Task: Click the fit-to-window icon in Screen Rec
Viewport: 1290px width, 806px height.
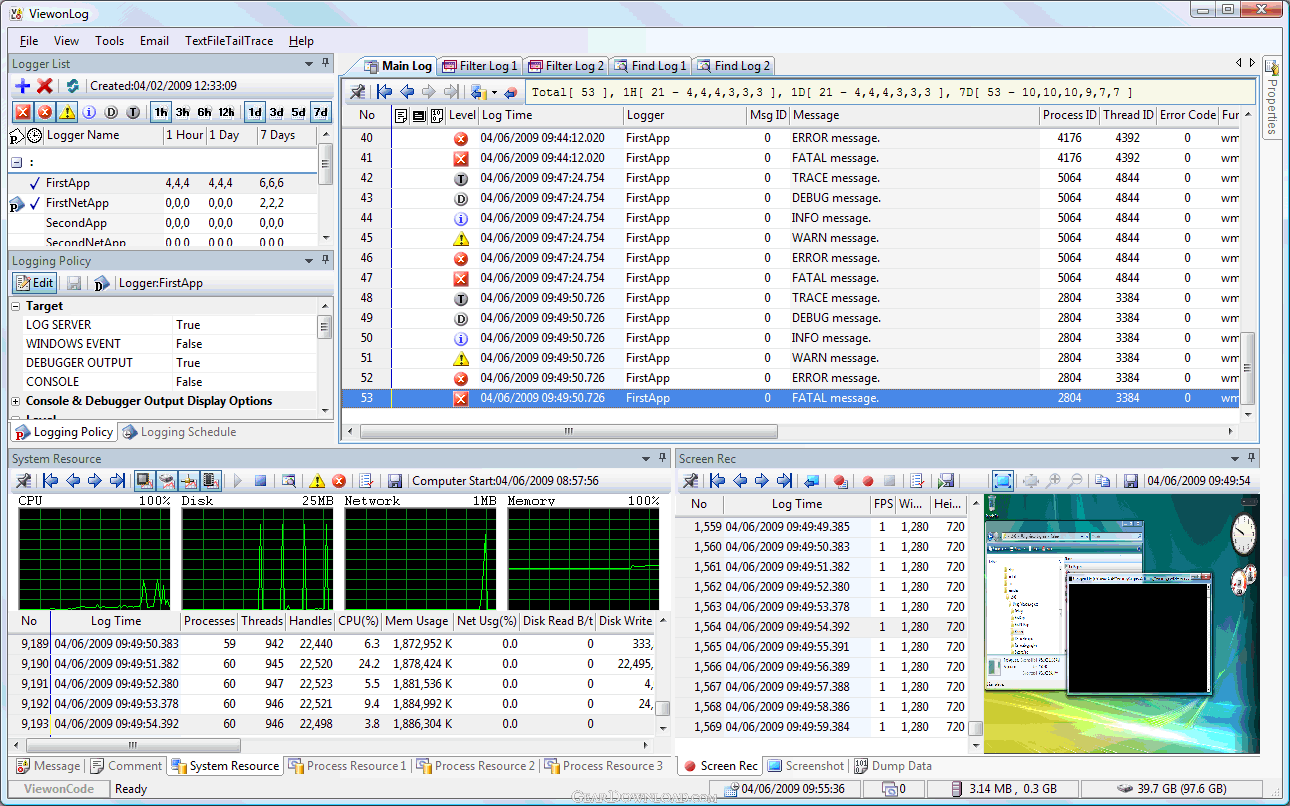Action: pos(1003,481)
